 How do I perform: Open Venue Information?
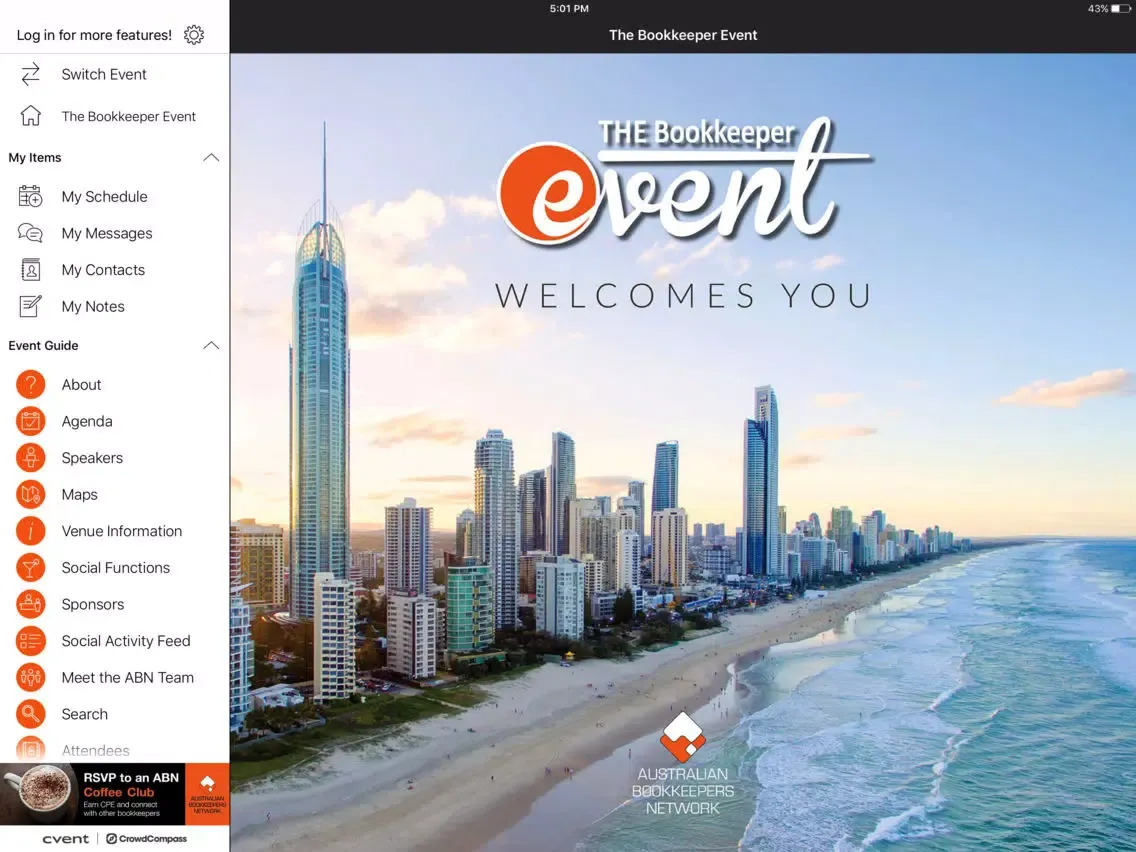(x=114, y=531)
